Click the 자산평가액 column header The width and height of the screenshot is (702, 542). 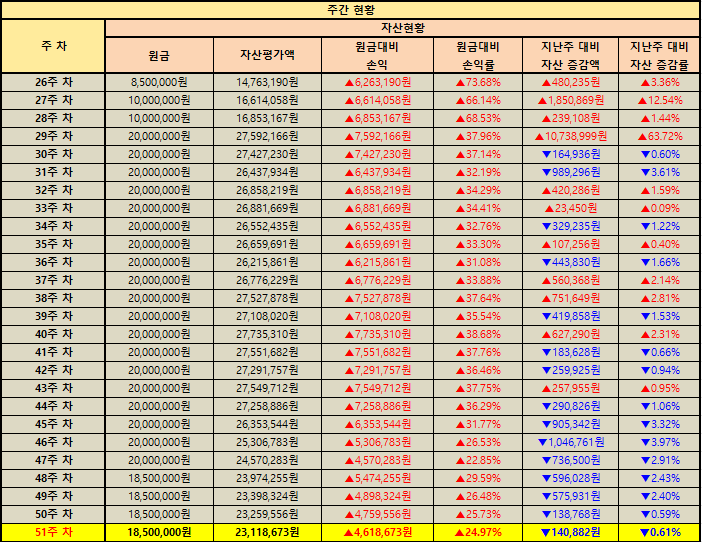pyautogui.click(x=267, y=55)
